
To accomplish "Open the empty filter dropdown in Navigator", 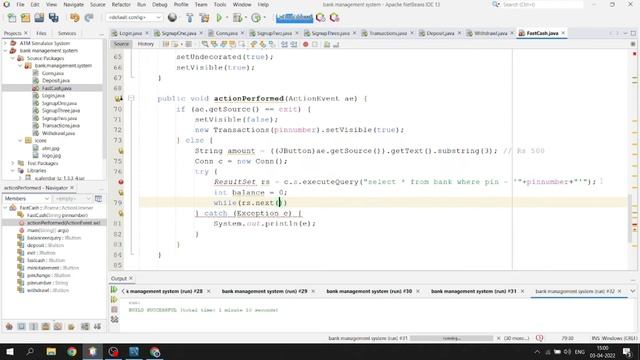I will point(72,198).
